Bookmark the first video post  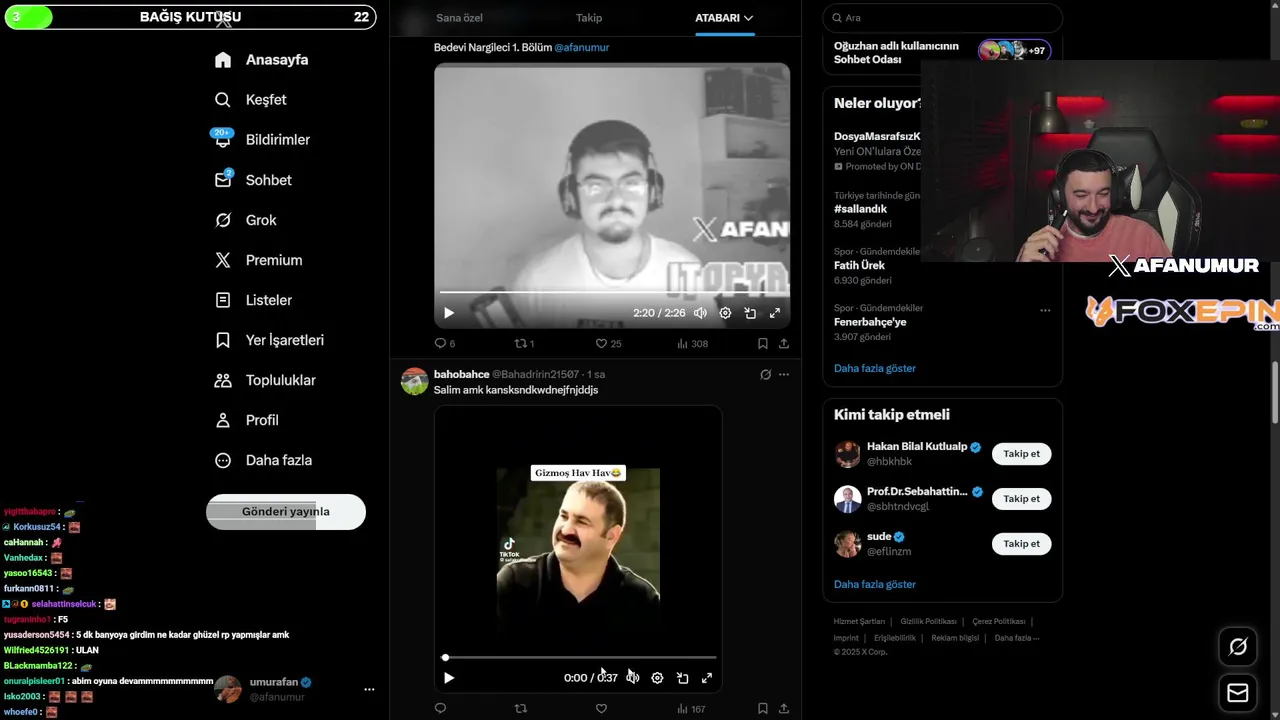[x=762, y=343]
